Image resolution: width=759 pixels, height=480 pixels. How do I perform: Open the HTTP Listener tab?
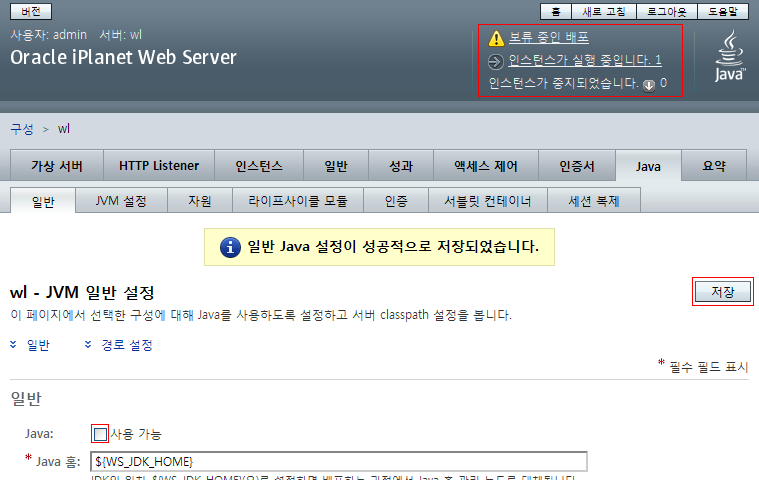pyautogui.click(x=159, y=165)
